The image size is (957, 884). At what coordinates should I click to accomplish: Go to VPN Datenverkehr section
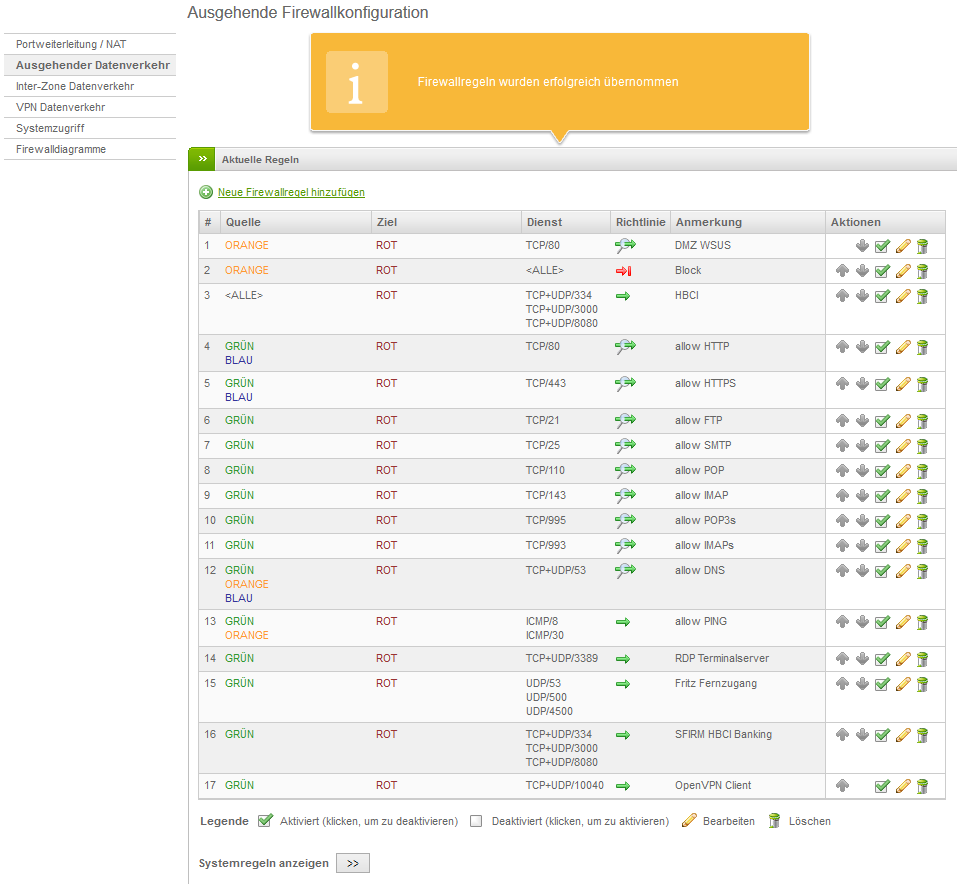pos(60,107)
